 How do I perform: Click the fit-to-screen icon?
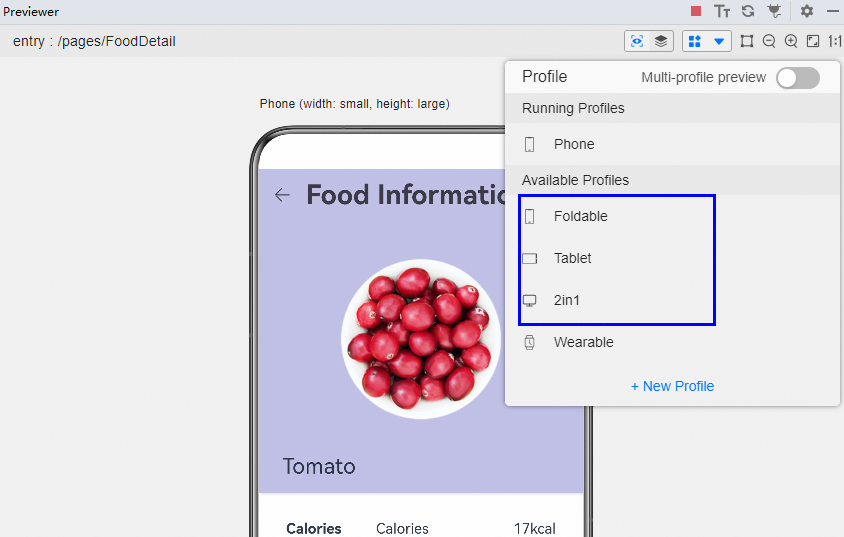click(813, 41)
